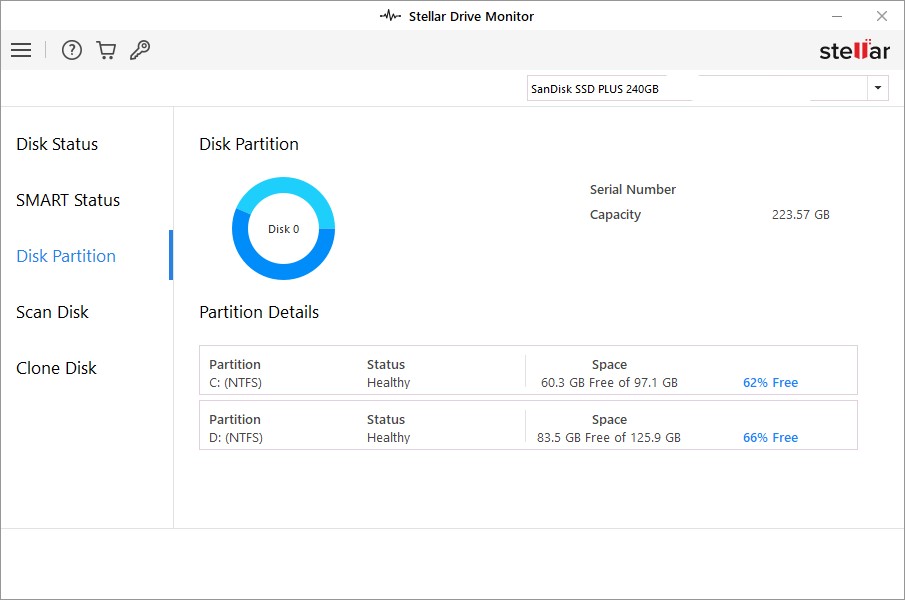This screenshot has height=600, width=905.
Task: Click the key activation icon
Action: click(140, 50)
